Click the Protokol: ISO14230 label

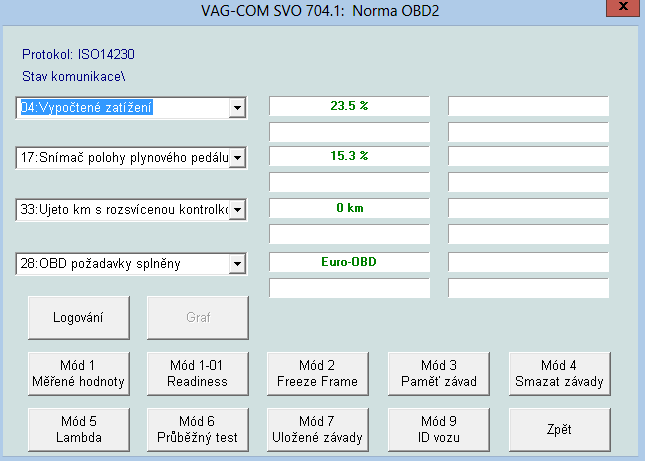click(x=78, y=54)
